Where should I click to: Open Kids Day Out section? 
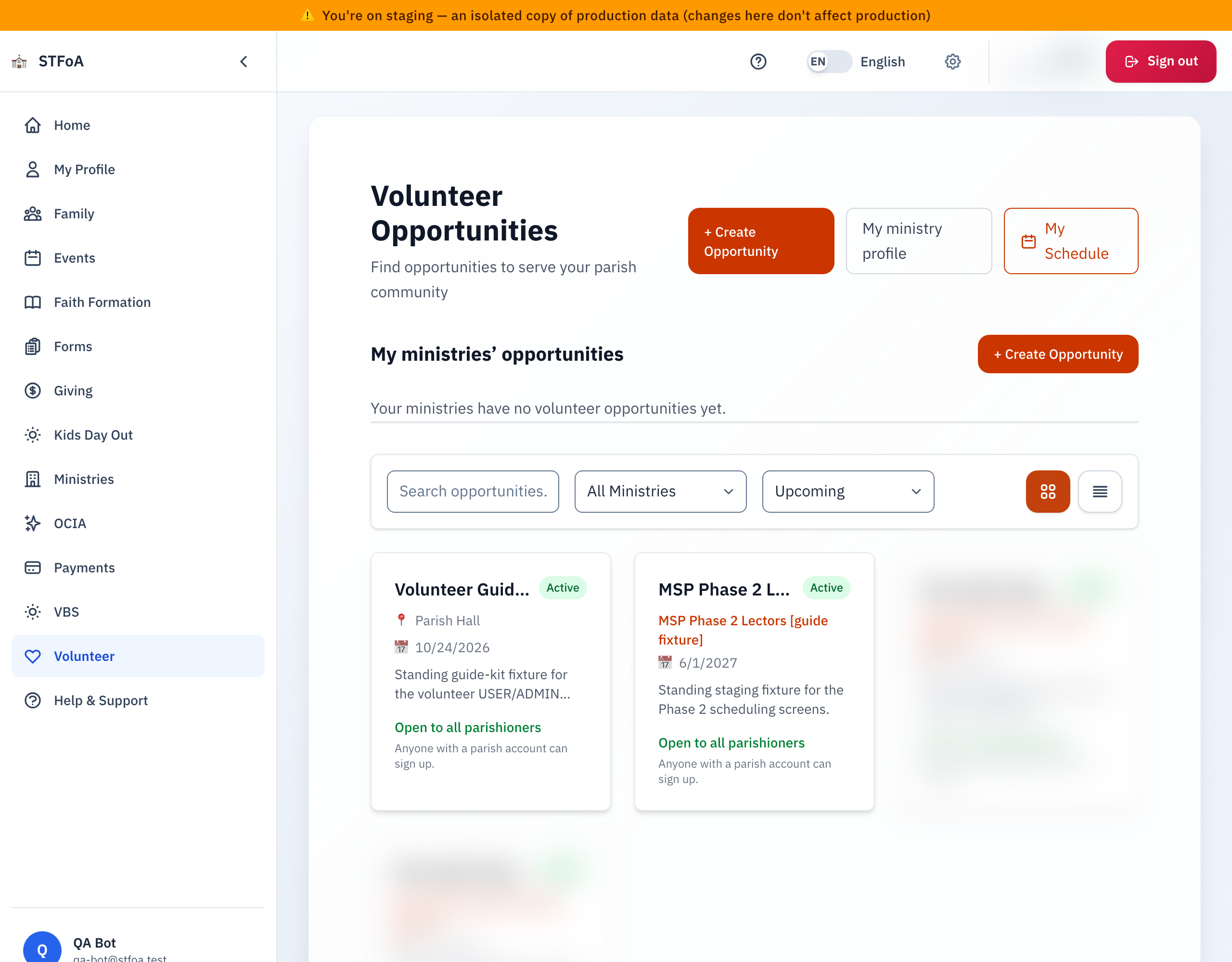click(138, 435)
